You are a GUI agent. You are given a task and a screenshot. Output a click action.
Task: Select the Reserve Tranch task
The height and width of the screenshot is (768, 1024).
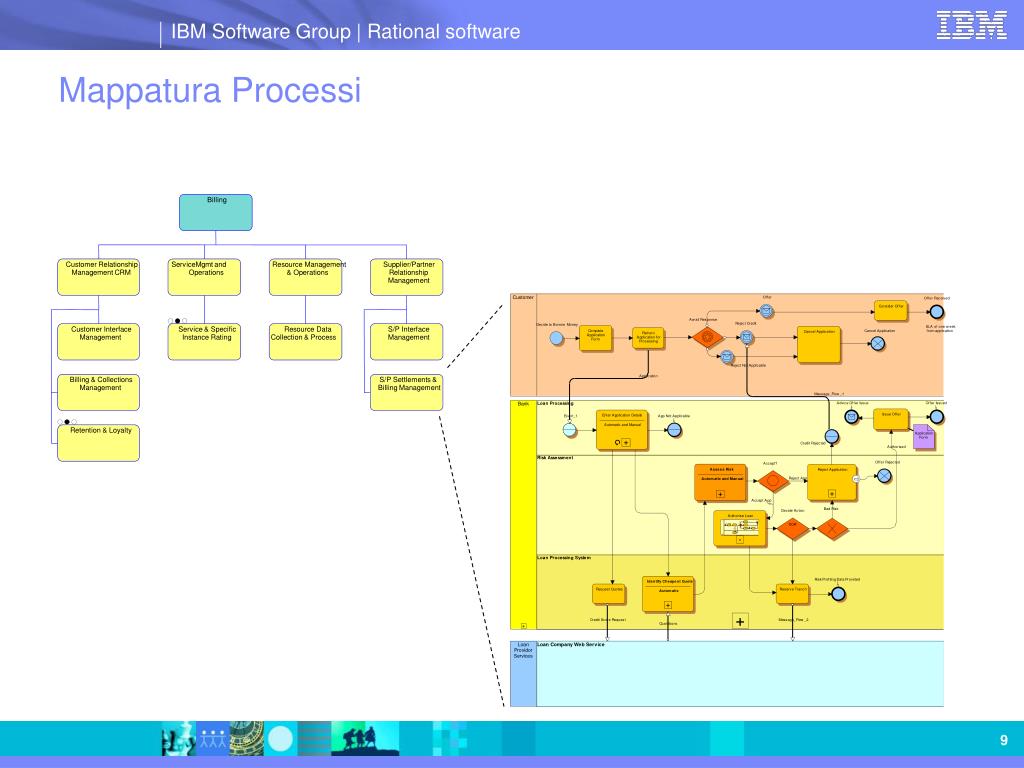[792, 593]
